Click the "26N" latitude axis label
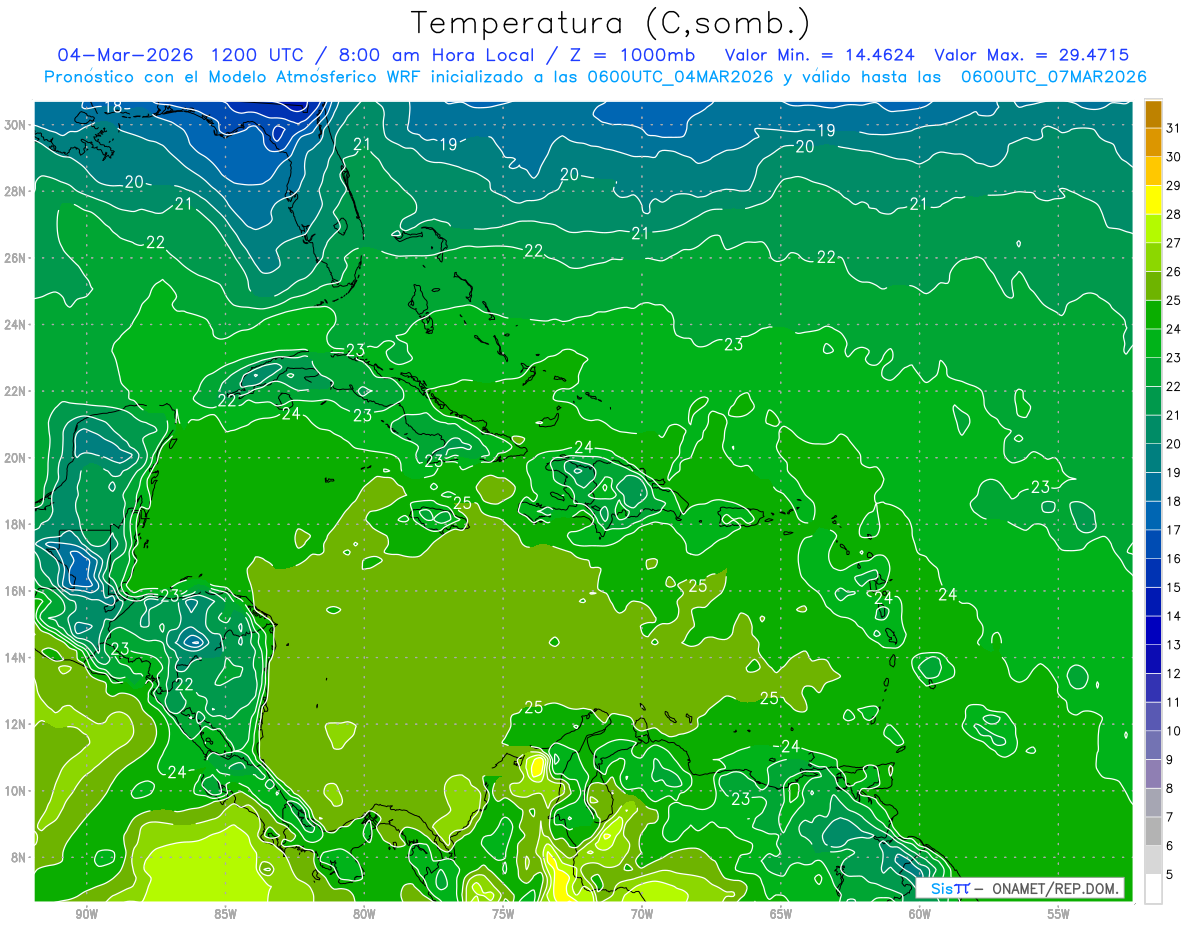The image size is (1200, 927). coord(15,258)
